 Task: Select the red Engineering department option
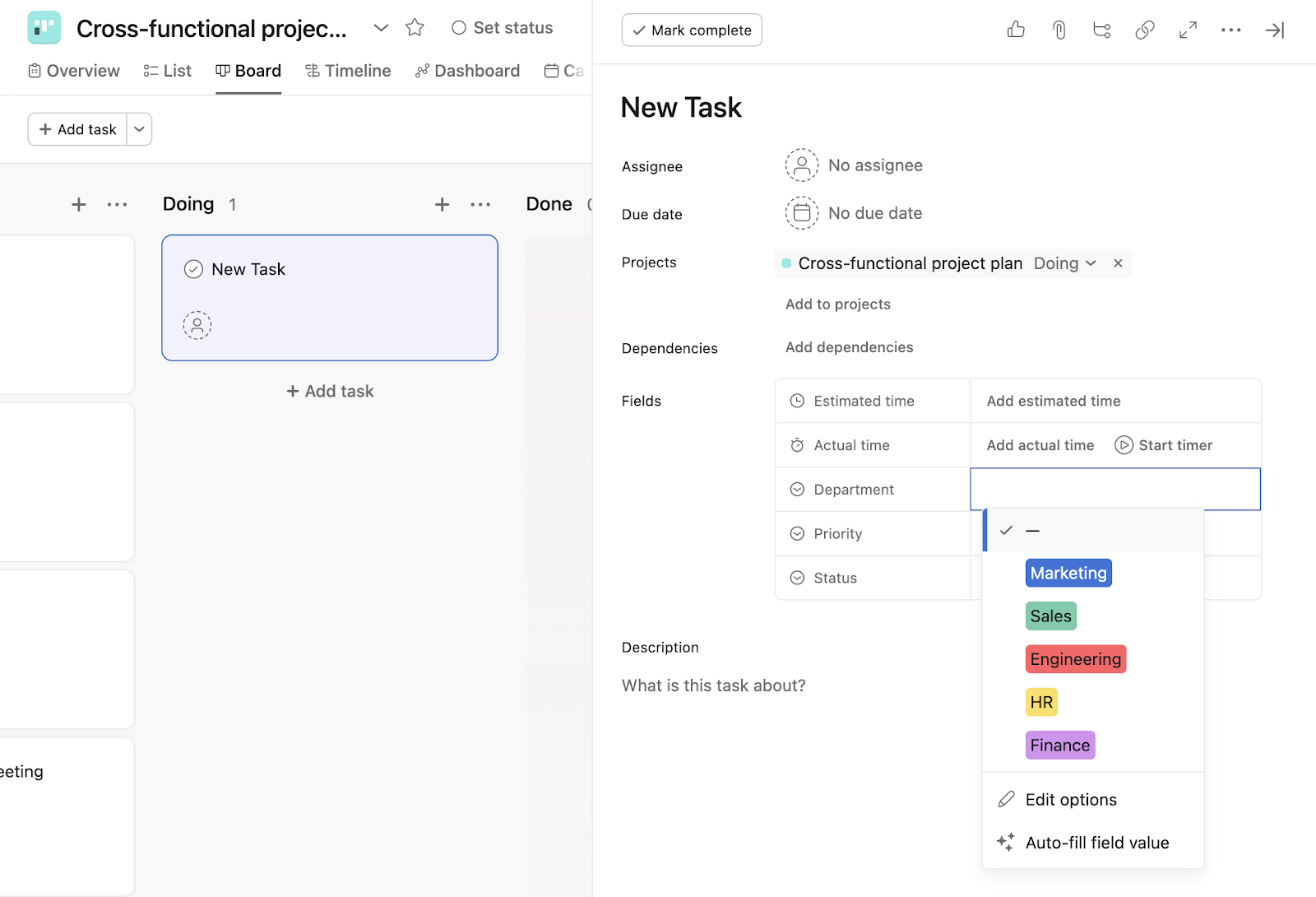(x=1075, y=659)
